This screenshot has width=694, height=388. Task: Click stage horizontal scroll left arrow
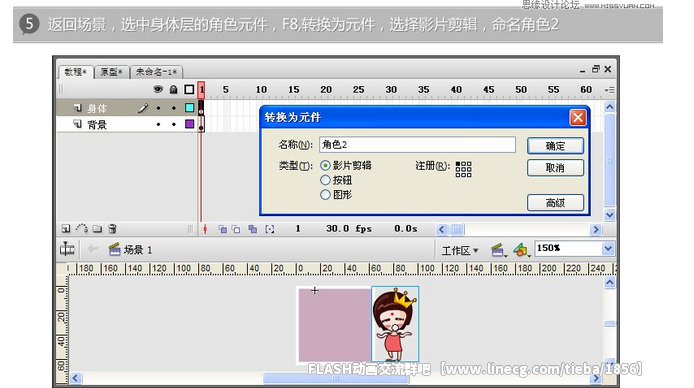[x=75, y=378]
